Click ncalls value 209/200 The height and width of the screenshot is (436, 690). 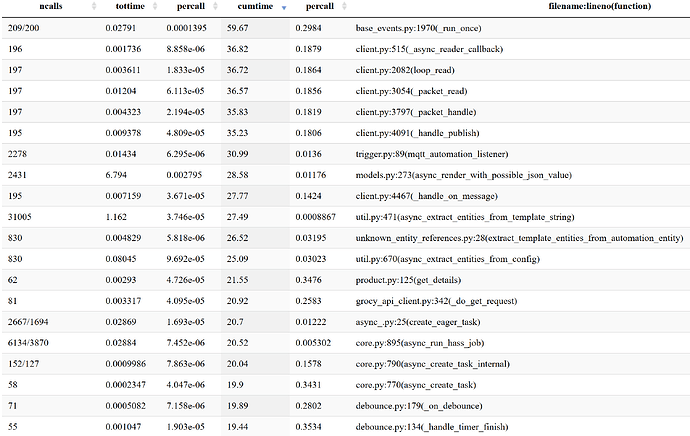[x=23, y=28]
